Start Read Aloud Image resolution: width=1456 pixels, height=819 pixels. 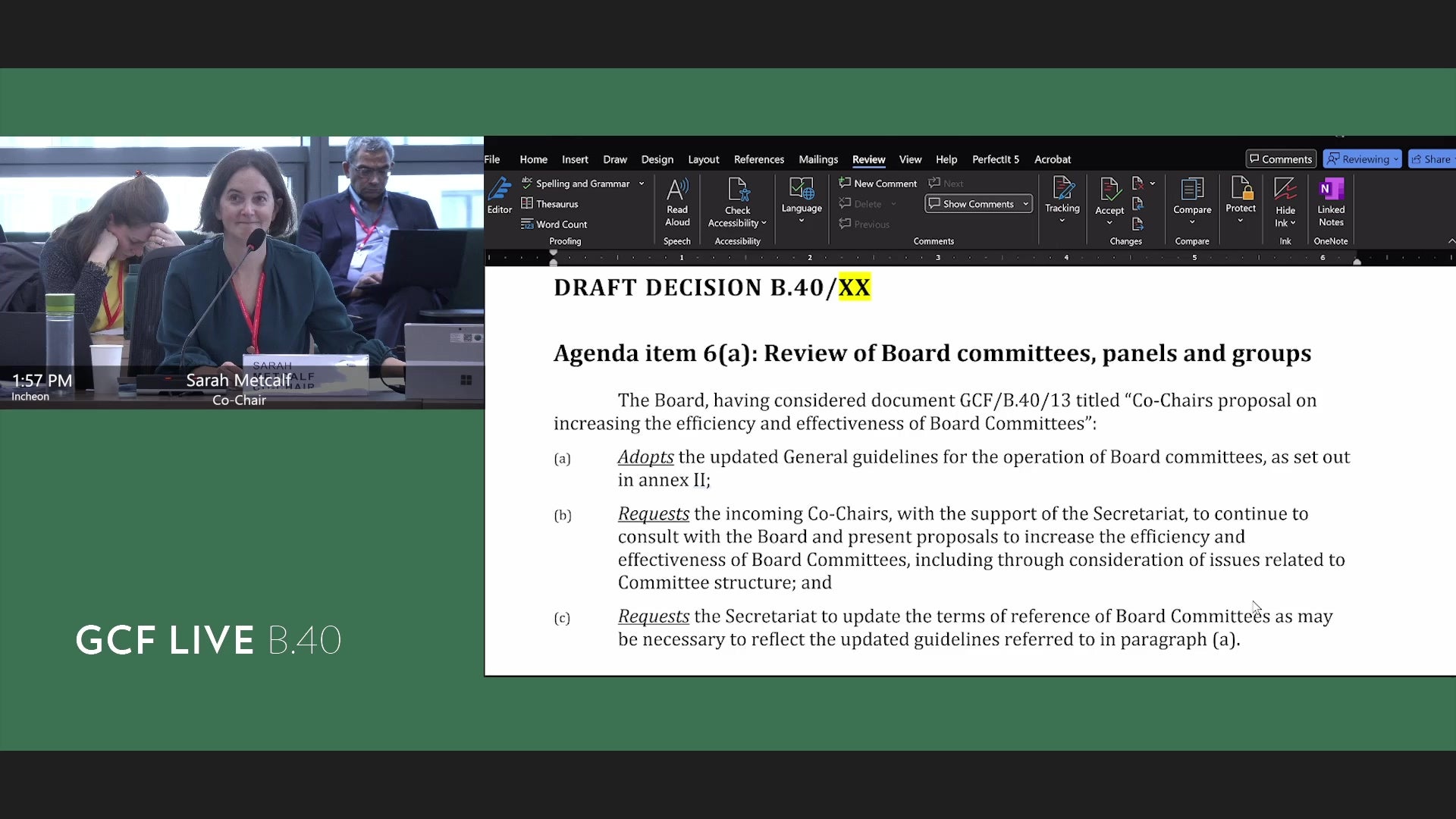click(x=677, y=202)
